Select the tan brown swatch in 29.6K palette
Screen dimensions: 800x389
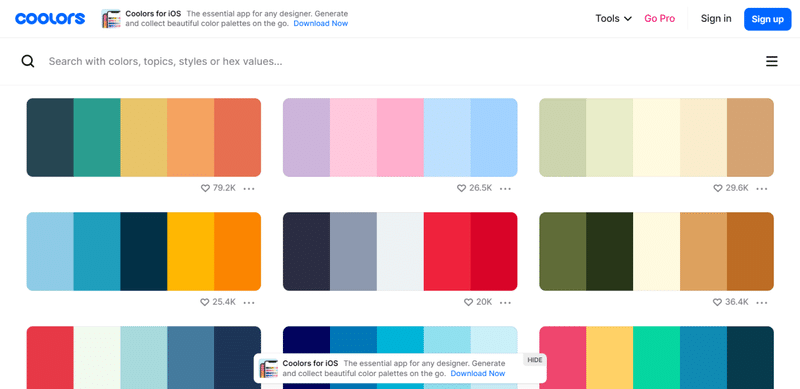750,137
